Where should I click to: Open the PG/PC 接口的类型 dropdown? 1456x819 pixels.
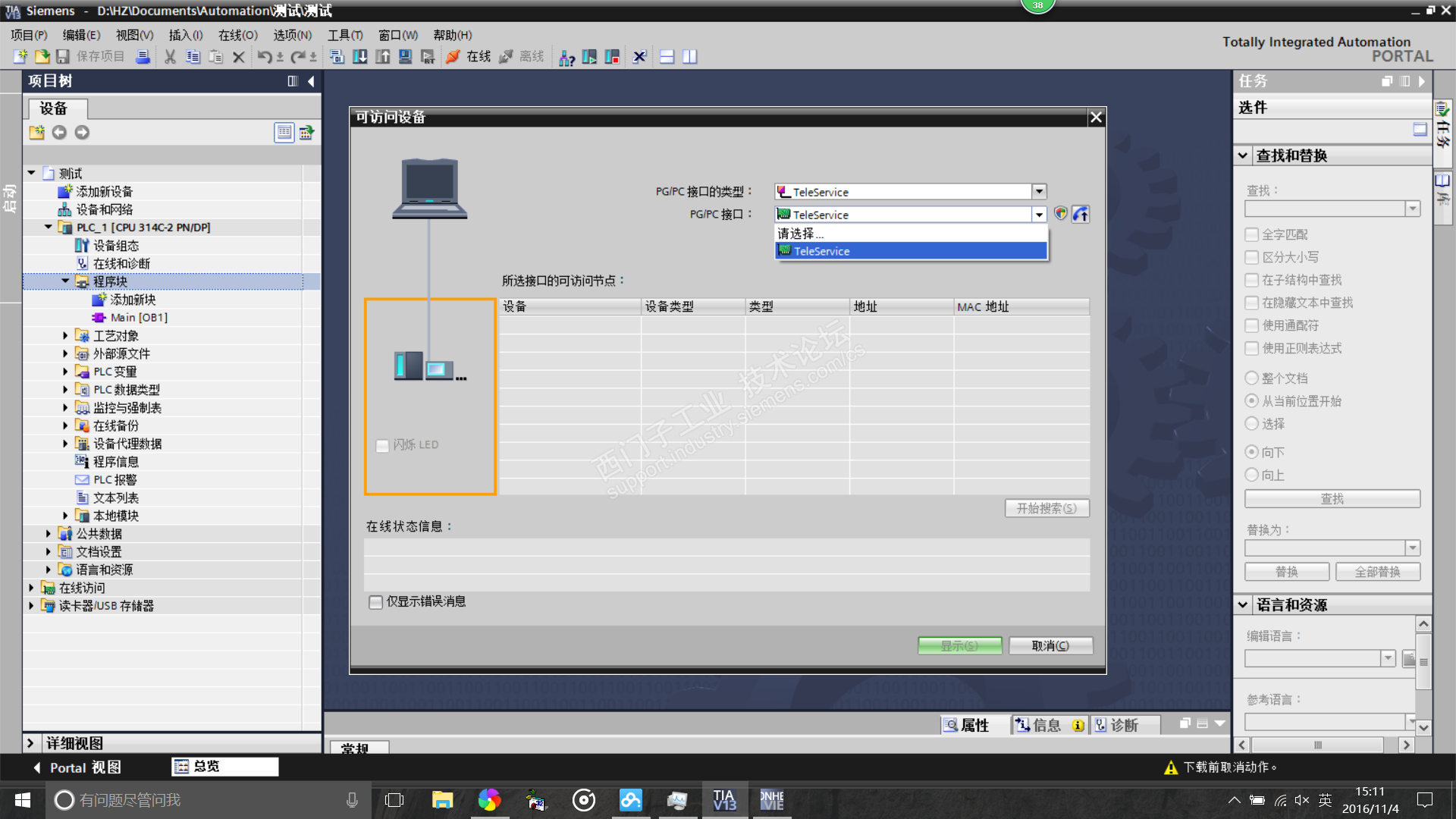coord(1039,192)
